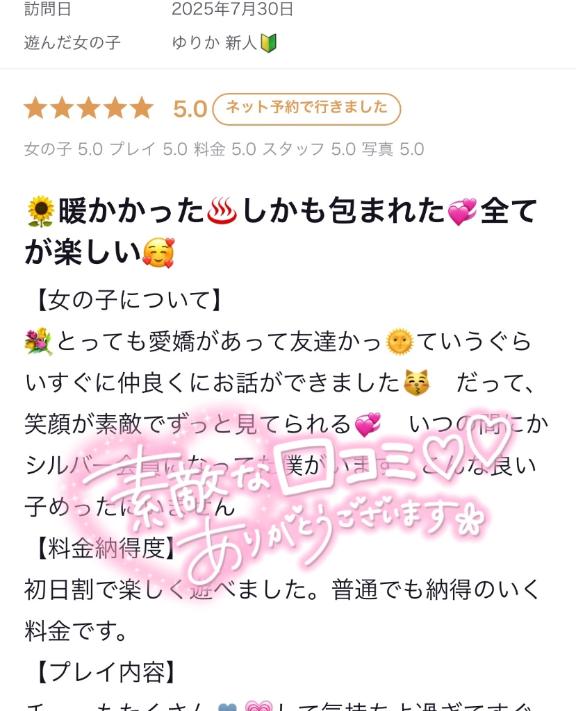
Task: Click the 【プレイ内容】 section heading
Action: (104, 672)
